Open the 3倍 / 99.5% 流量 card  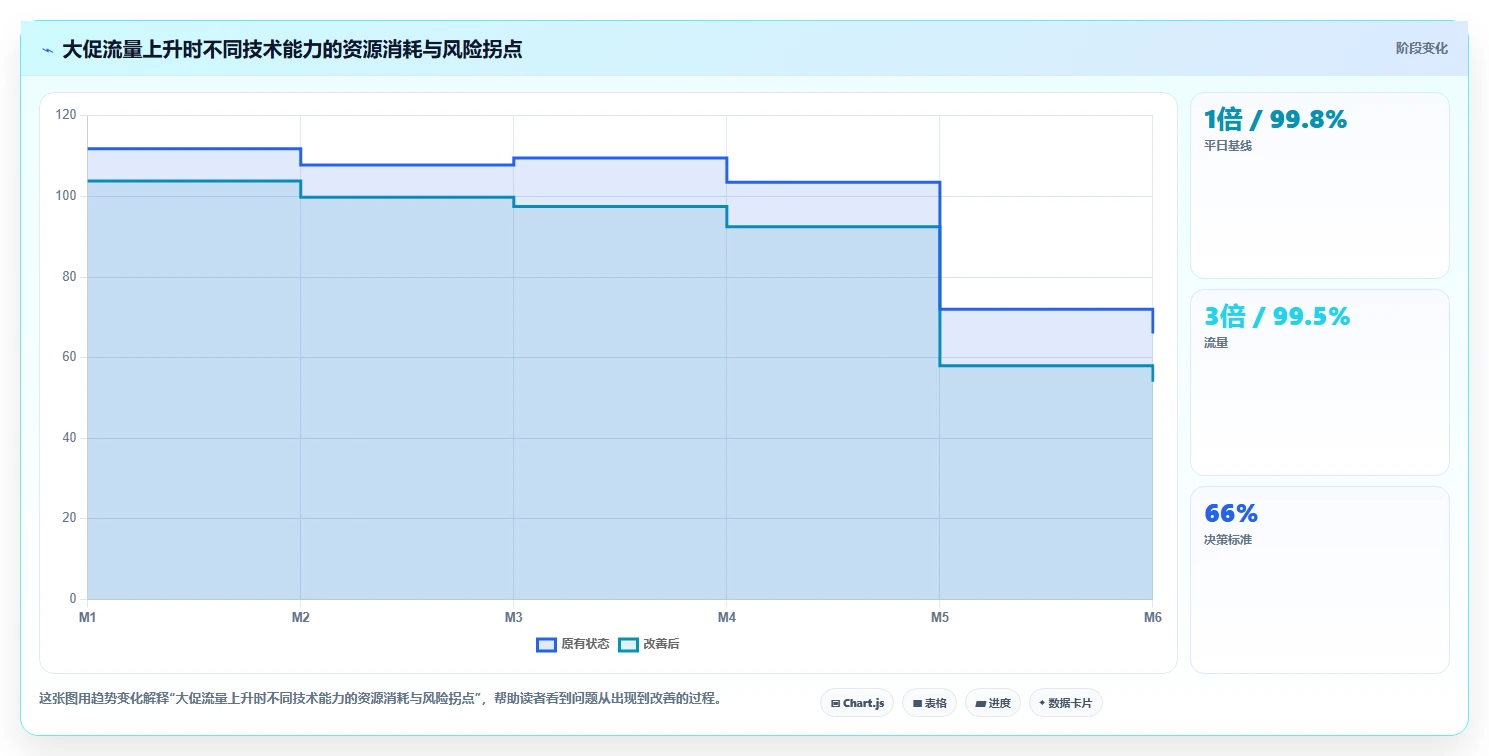(1319, 382)
